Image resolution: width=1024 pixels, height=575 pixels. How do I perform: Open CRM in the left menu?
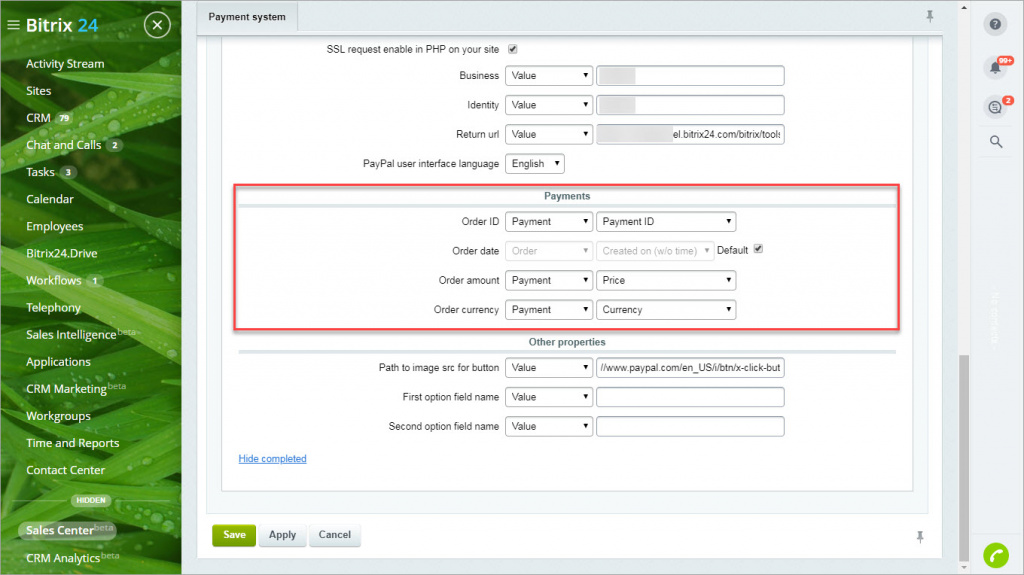[39, 118]
